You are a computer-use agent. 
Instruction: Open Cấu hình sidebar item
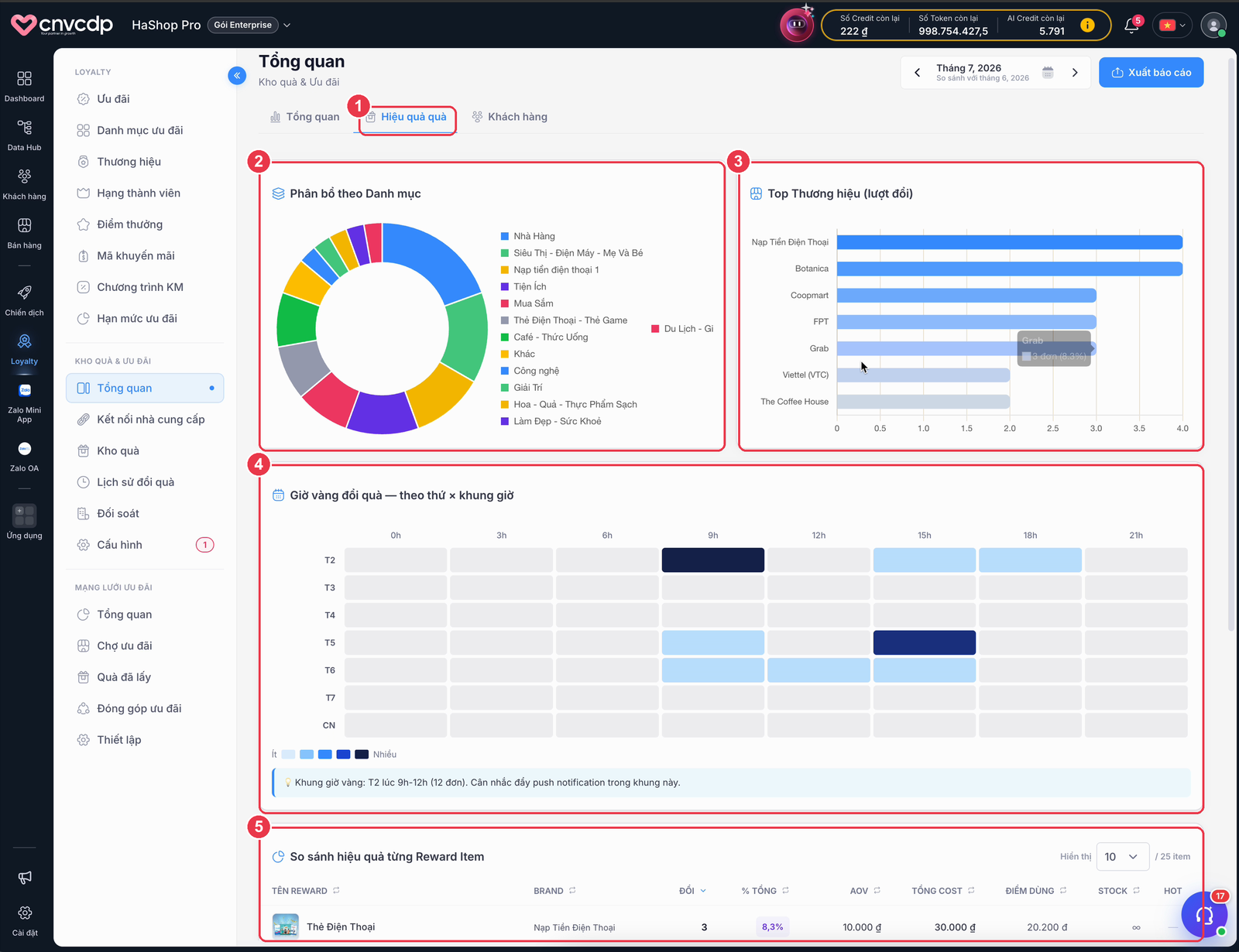coord(145,545)
